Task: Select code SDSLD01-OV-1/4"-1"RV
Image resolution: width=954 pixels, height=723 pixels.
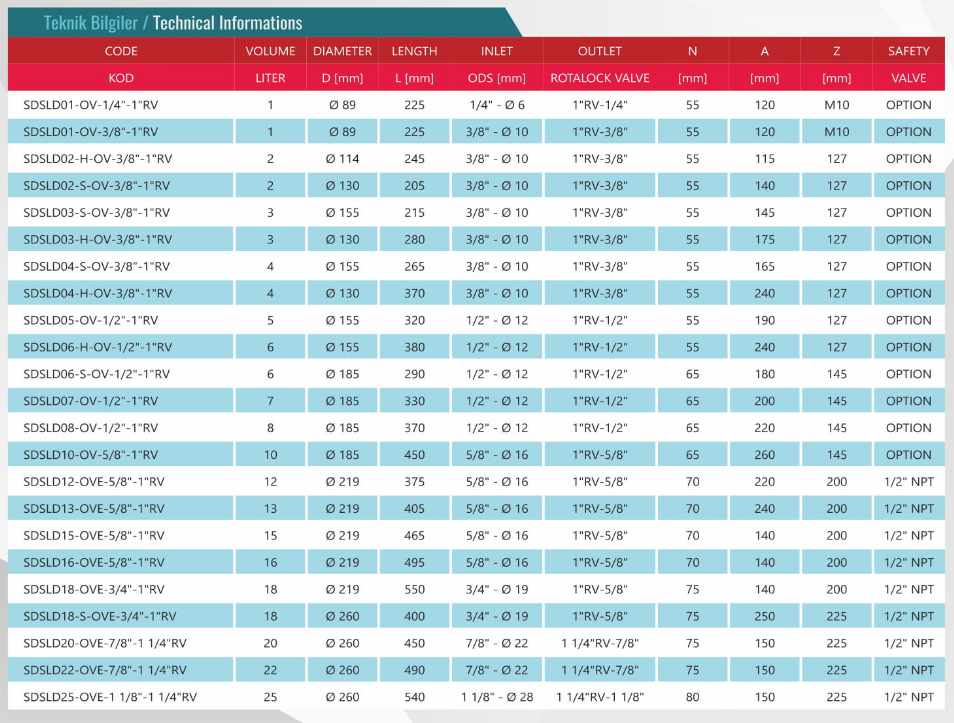Action: tap(91, 105)
